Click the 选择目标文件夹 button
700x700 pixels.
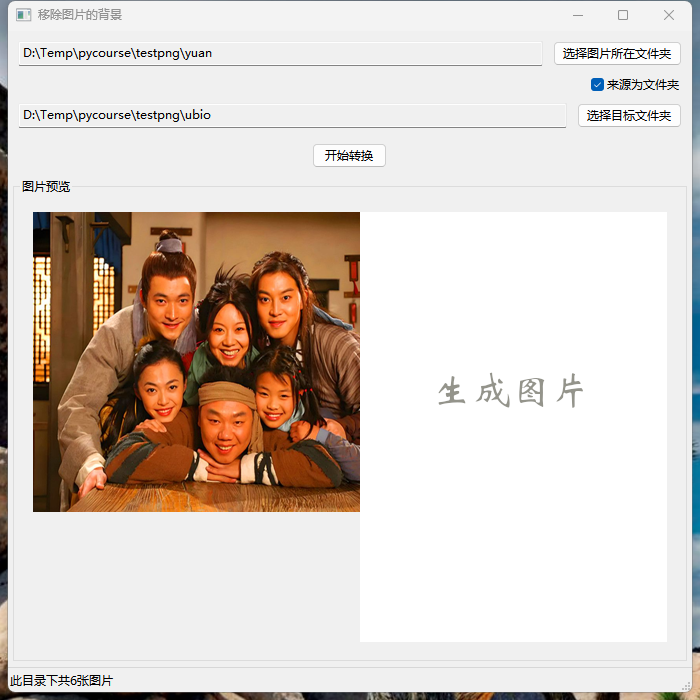(x=629, y=116)
